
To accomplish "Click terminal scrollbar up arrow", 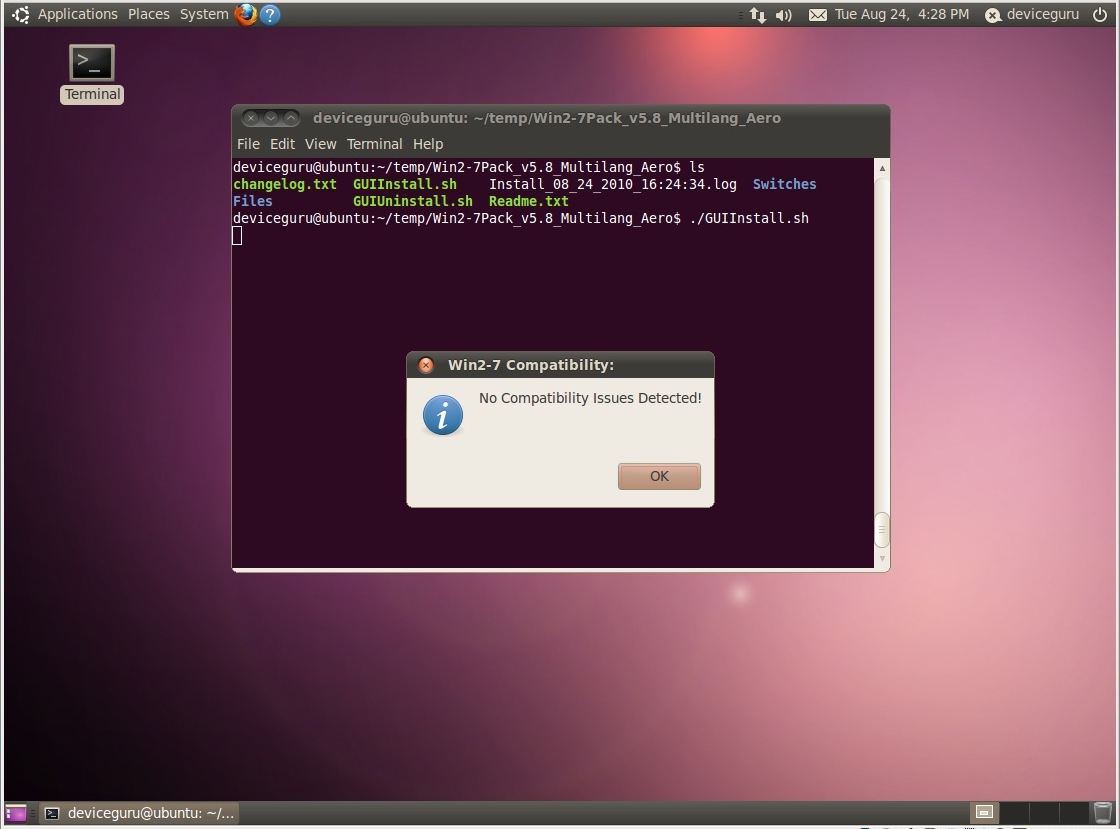I will coord(882,168).
